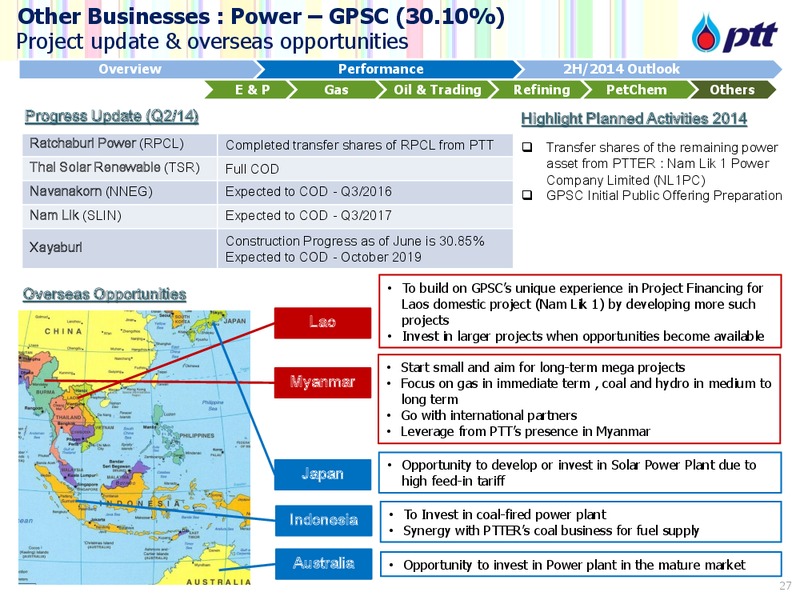Click 'Completed transfer shares of RPCL from PTT'
This screenshot has width=800, height=600.
point(360,145)
